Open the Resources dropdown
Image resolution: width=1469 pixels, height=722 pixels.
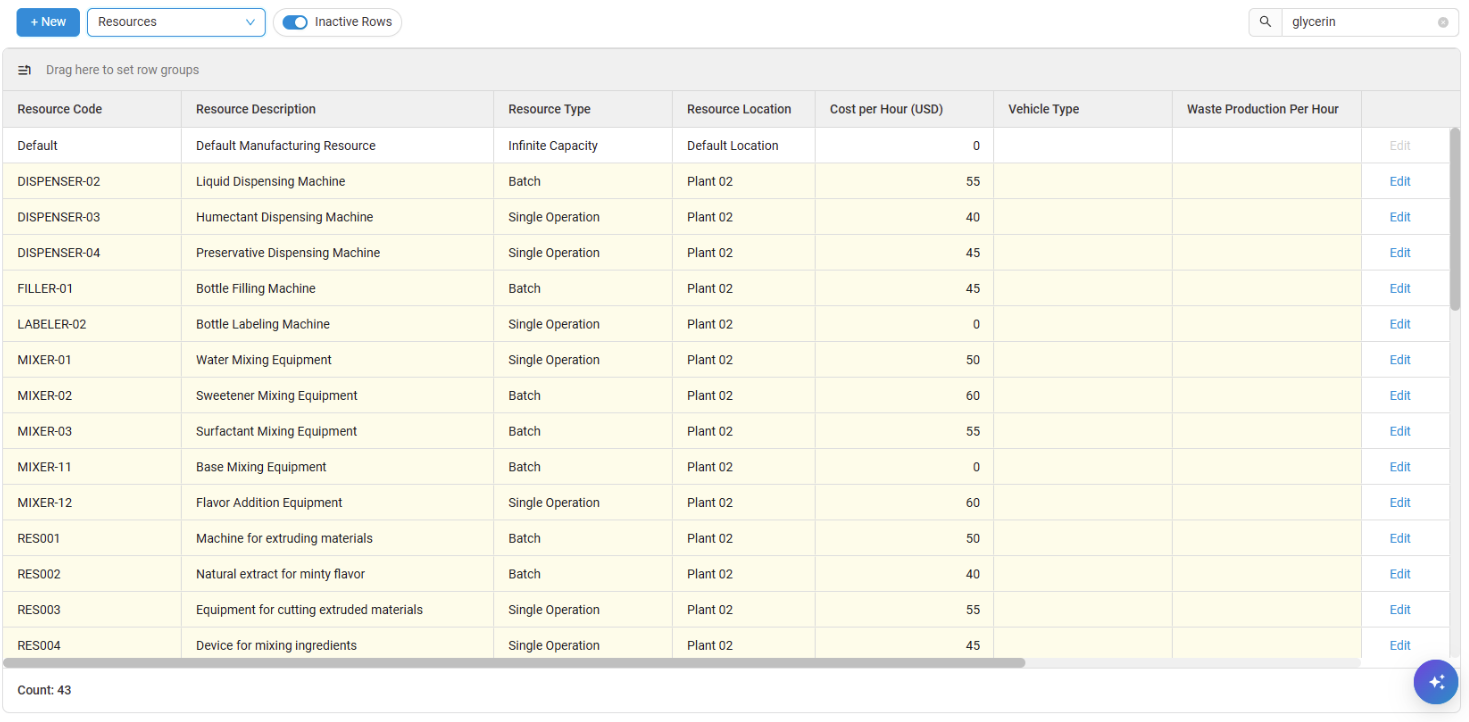(x=176, y=22)
